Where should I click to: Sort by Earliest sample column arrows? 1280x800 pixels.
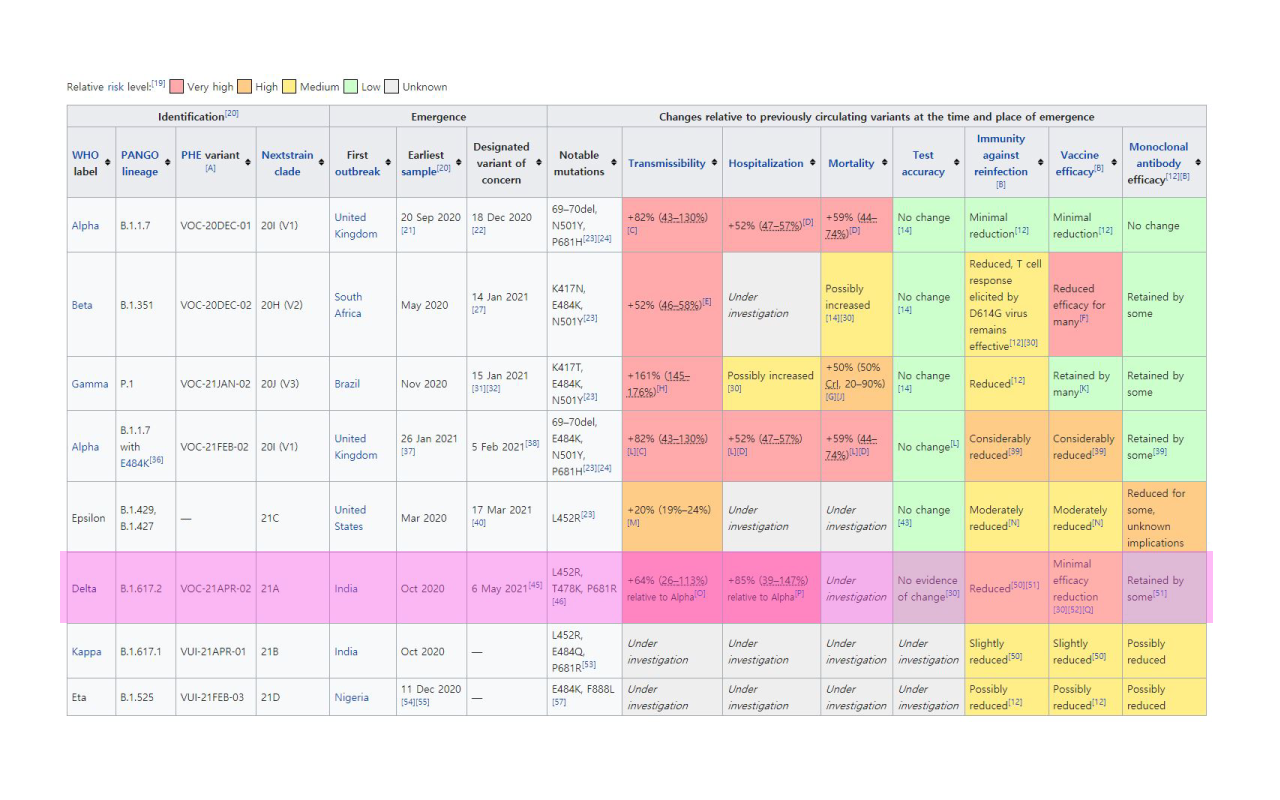(459, 163)
